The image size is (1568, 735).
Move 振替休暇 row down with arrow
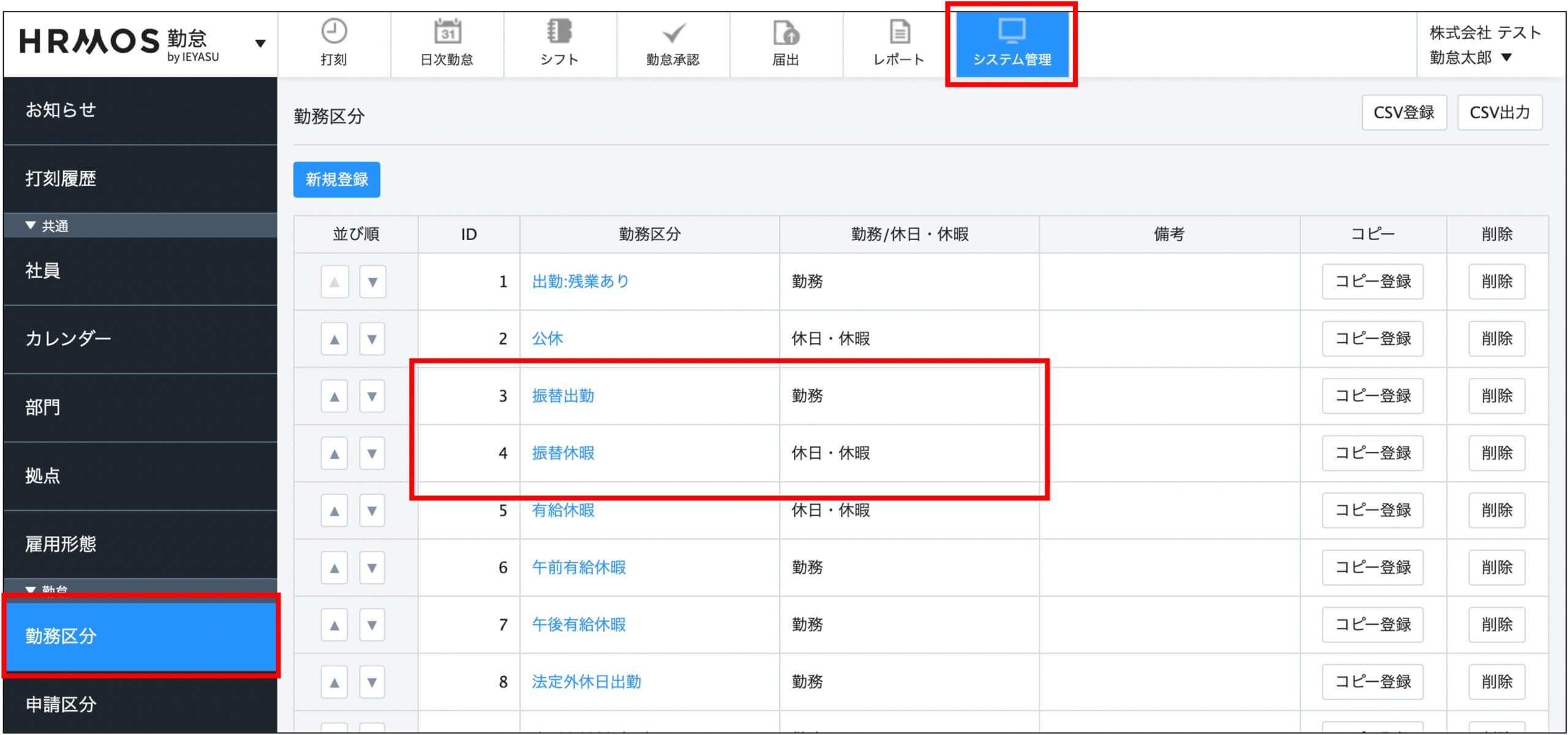point(372,453)
